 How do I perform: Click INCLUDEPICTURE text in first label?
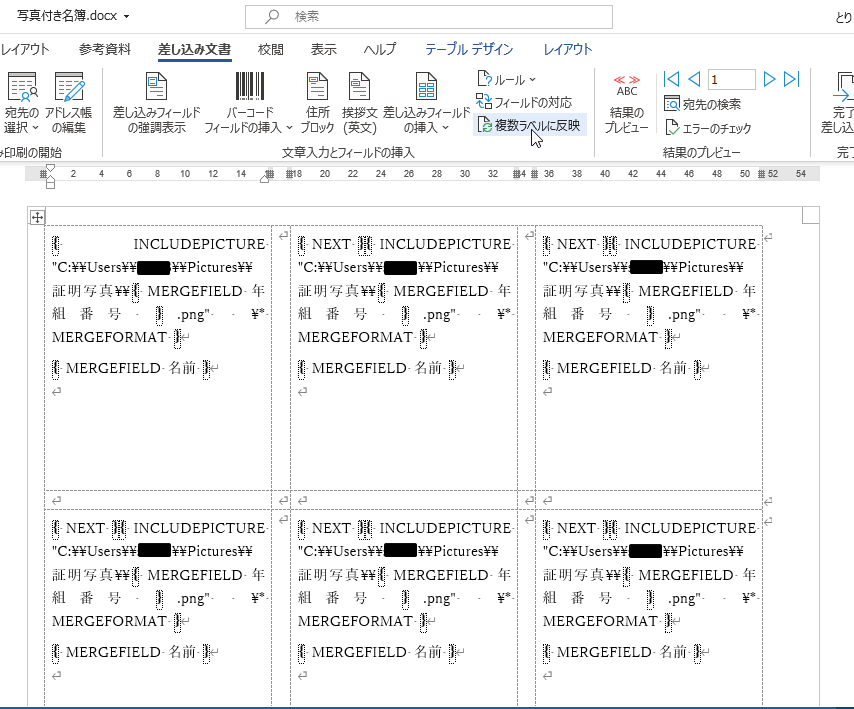pos(199,245)
